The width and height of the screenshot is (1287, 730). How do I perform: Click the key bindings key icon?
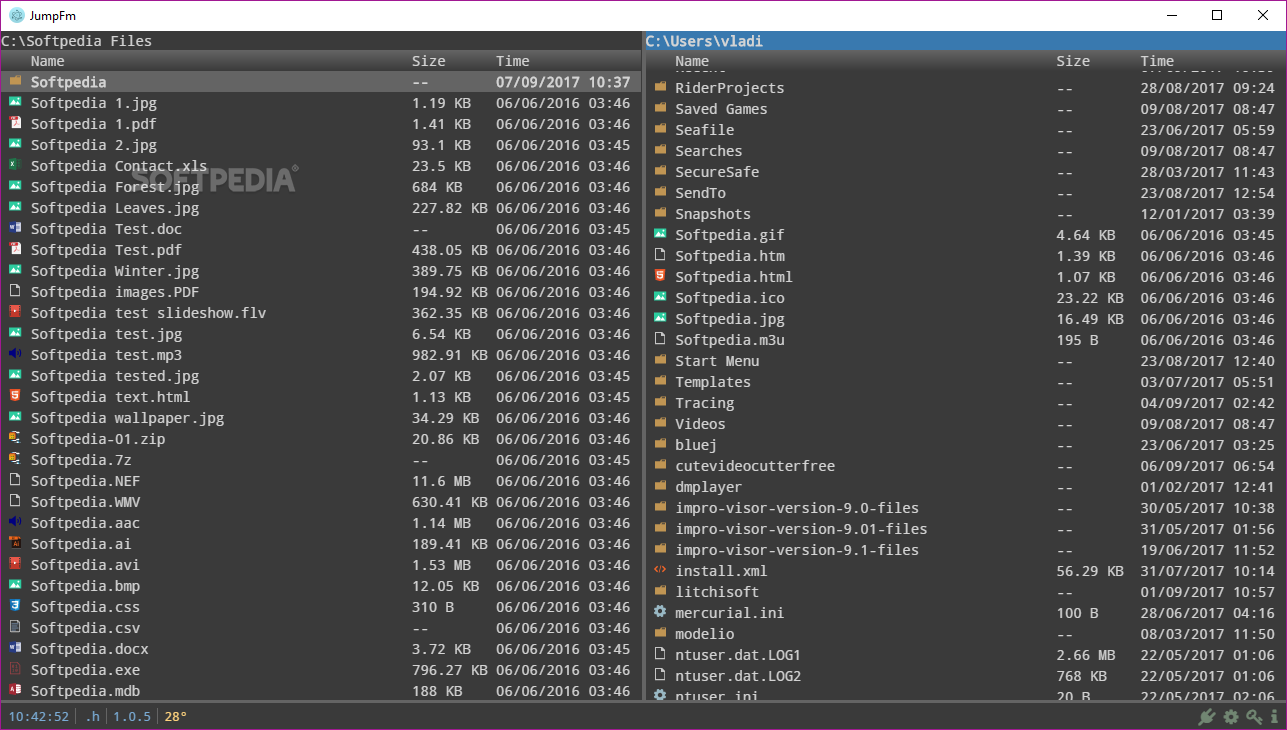(1254, 716)
